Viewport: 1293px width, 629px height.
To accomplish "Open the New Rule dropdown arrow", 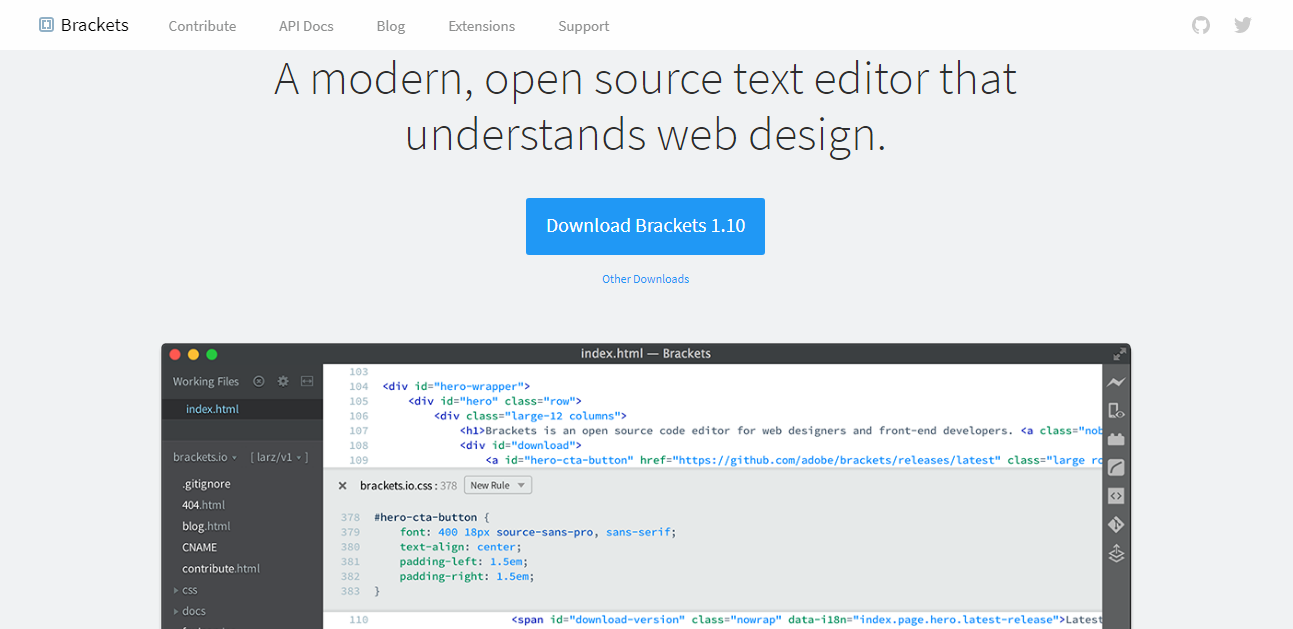I will pyautogui.click(x=520, y=484).
